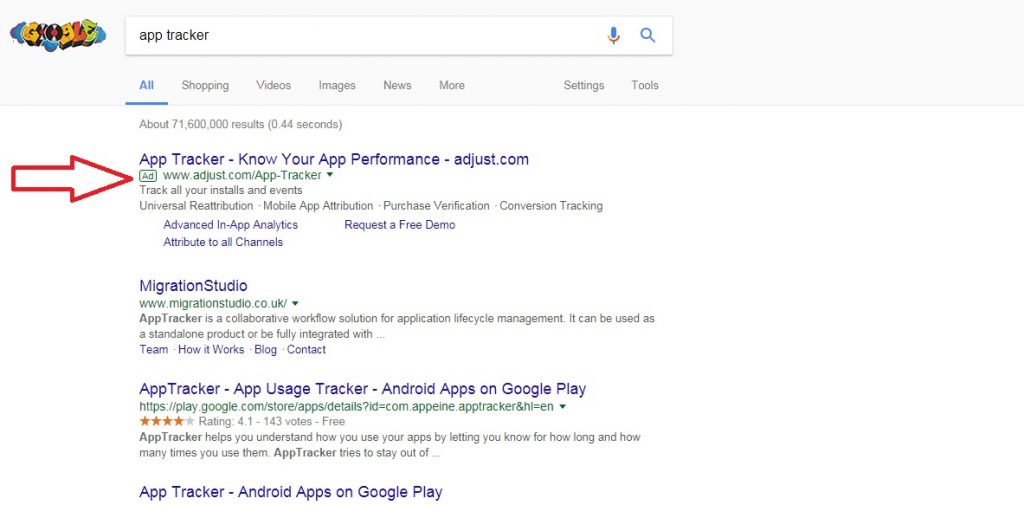This screenshot has width=1024, height=505.
Task: Click the Google graffiti doodle logo
Action: click(57, 35)
